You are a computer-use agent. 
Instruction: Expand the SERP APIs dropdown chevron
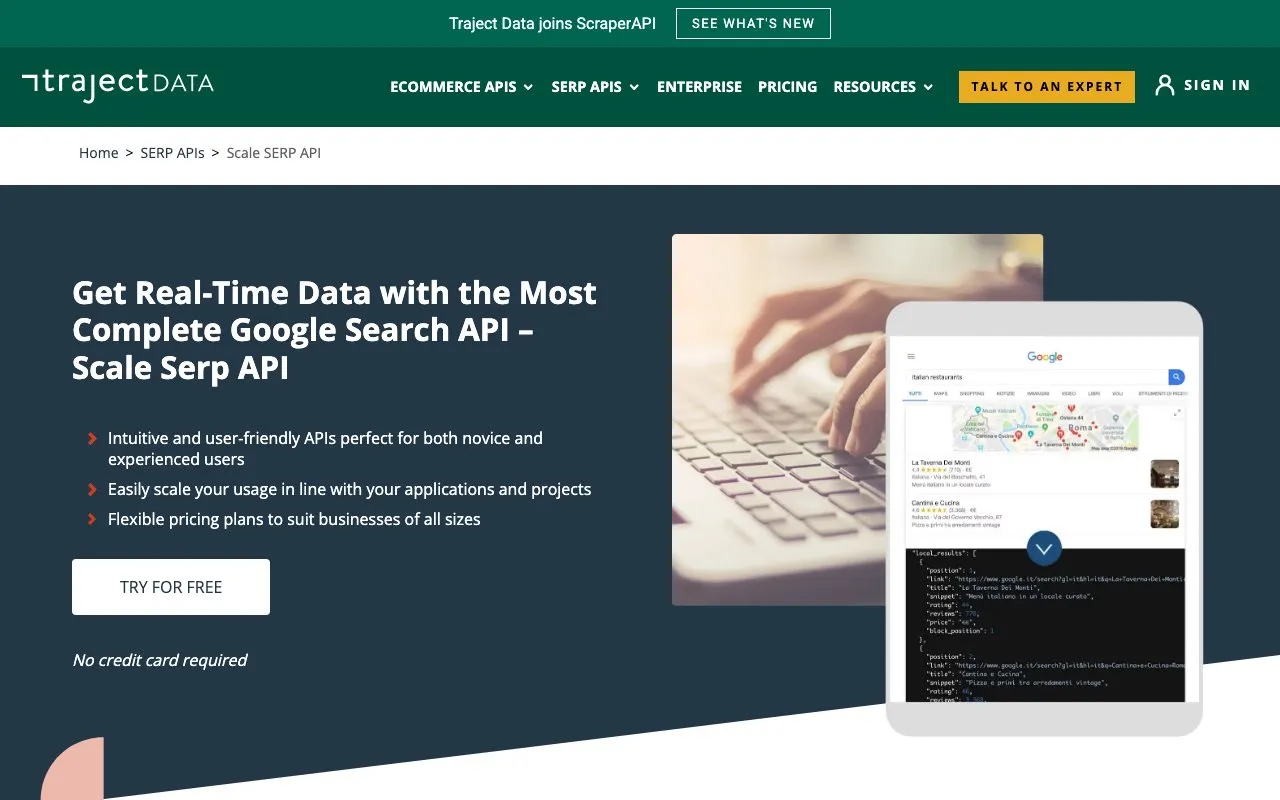point(633,87)
